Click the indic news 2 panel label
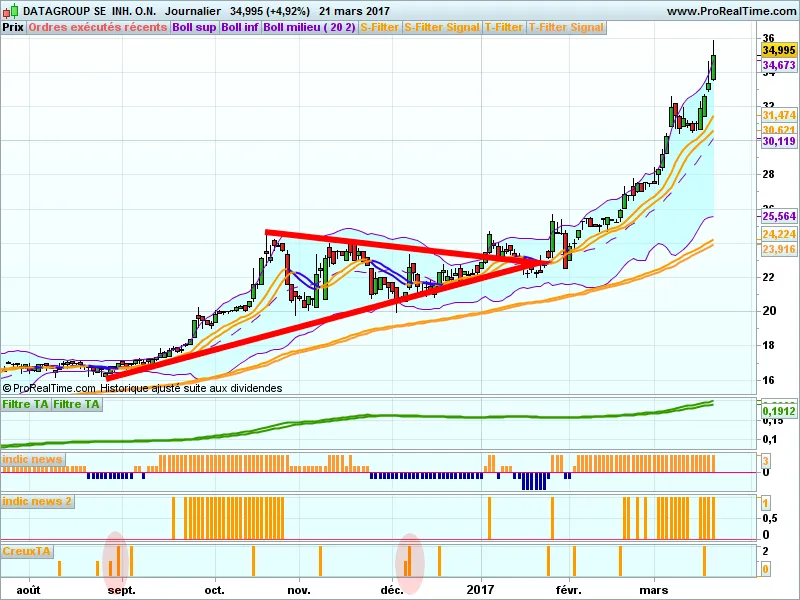 [37, 500]
